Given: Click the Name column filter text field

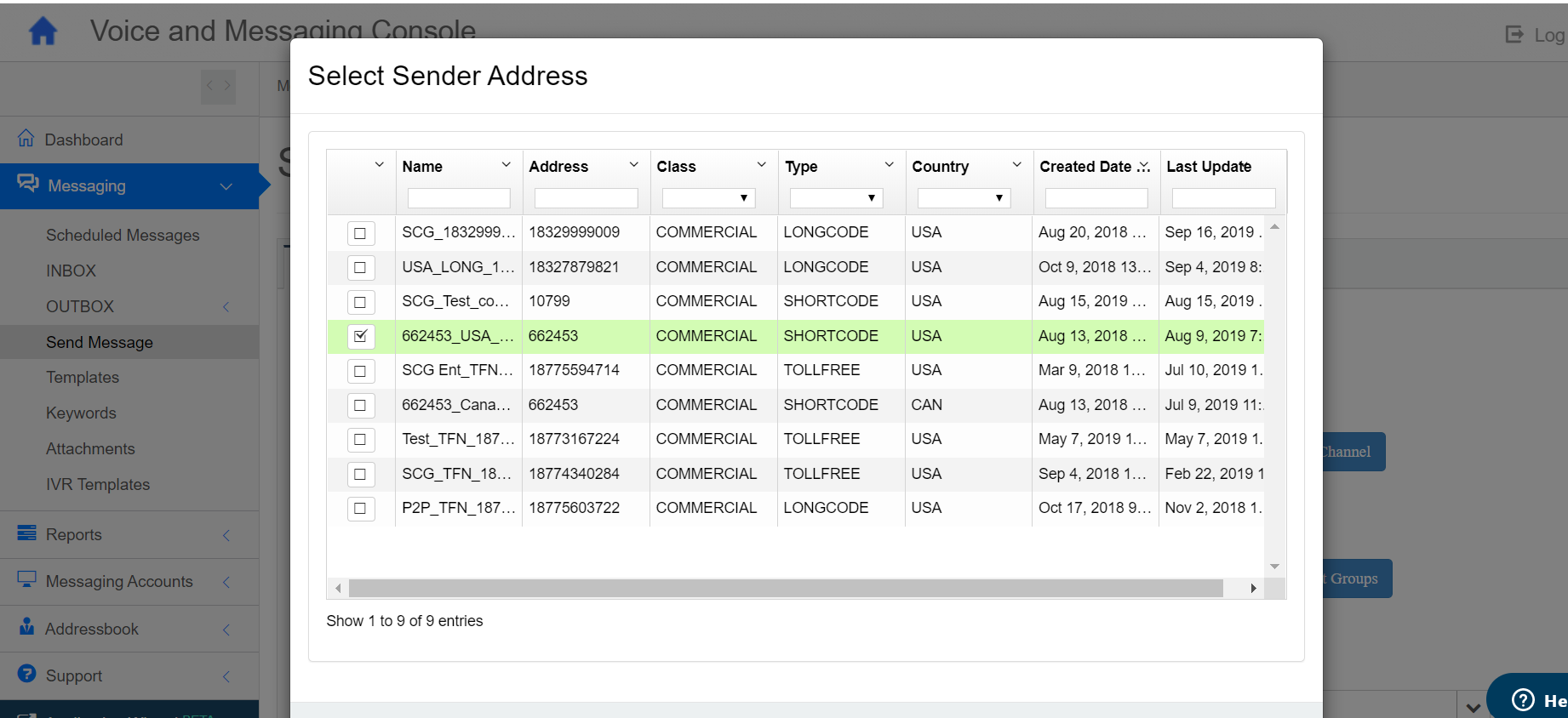Looking at the screenshot, I should click(459, 198).
